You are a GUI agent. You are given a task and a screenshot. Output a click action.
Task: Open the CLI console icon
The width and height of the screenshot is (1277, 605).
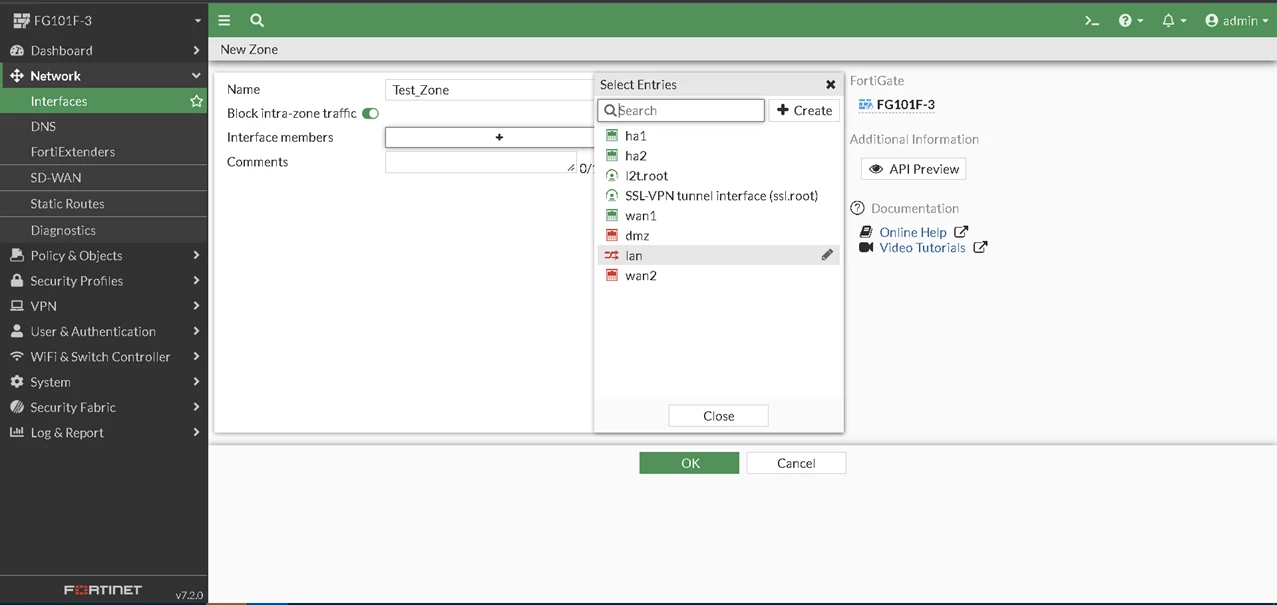click(x=1092, y=20)
